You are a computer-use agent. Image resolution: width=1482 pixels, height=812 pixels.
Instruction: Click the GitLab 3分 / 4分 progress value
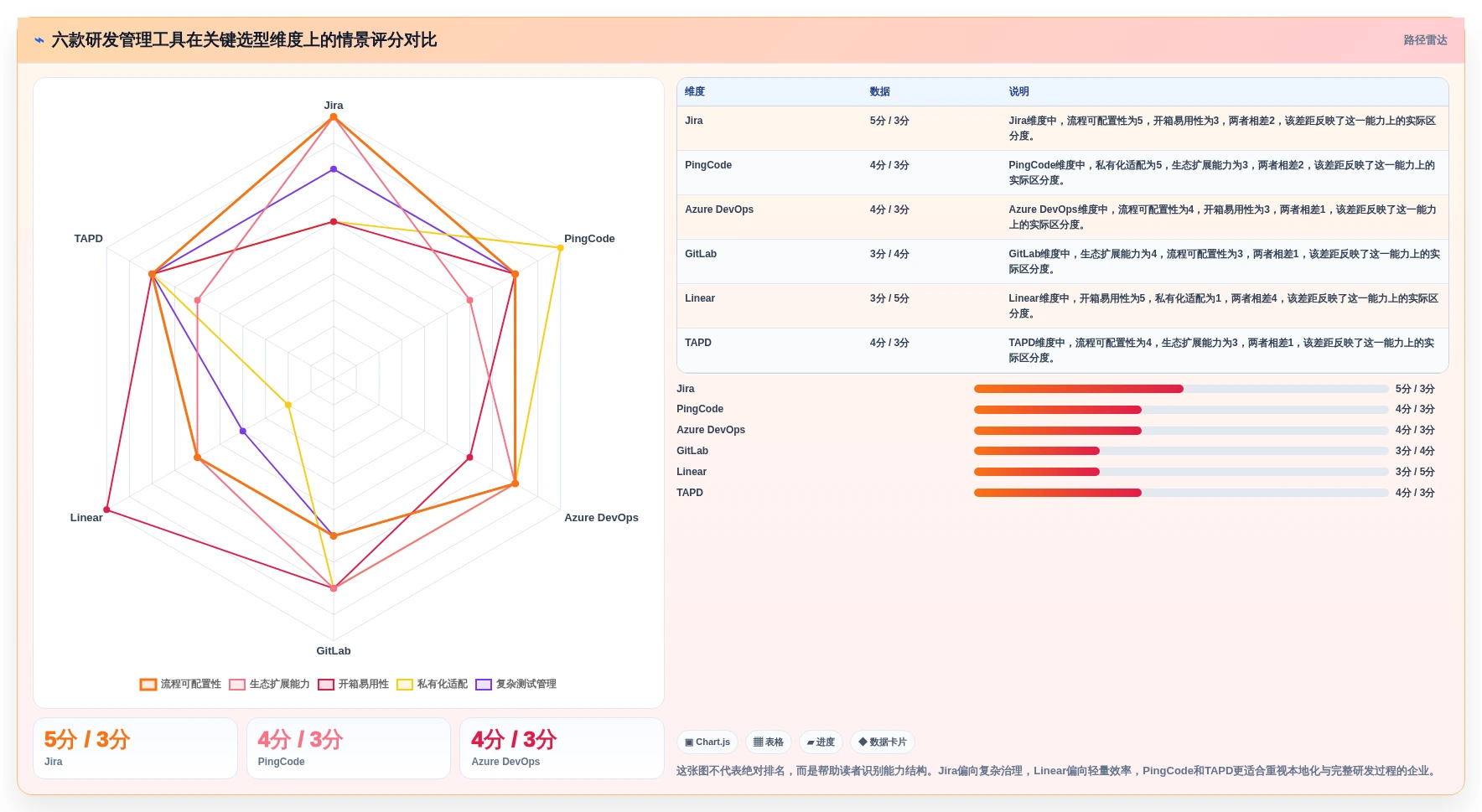point(1415,451)
